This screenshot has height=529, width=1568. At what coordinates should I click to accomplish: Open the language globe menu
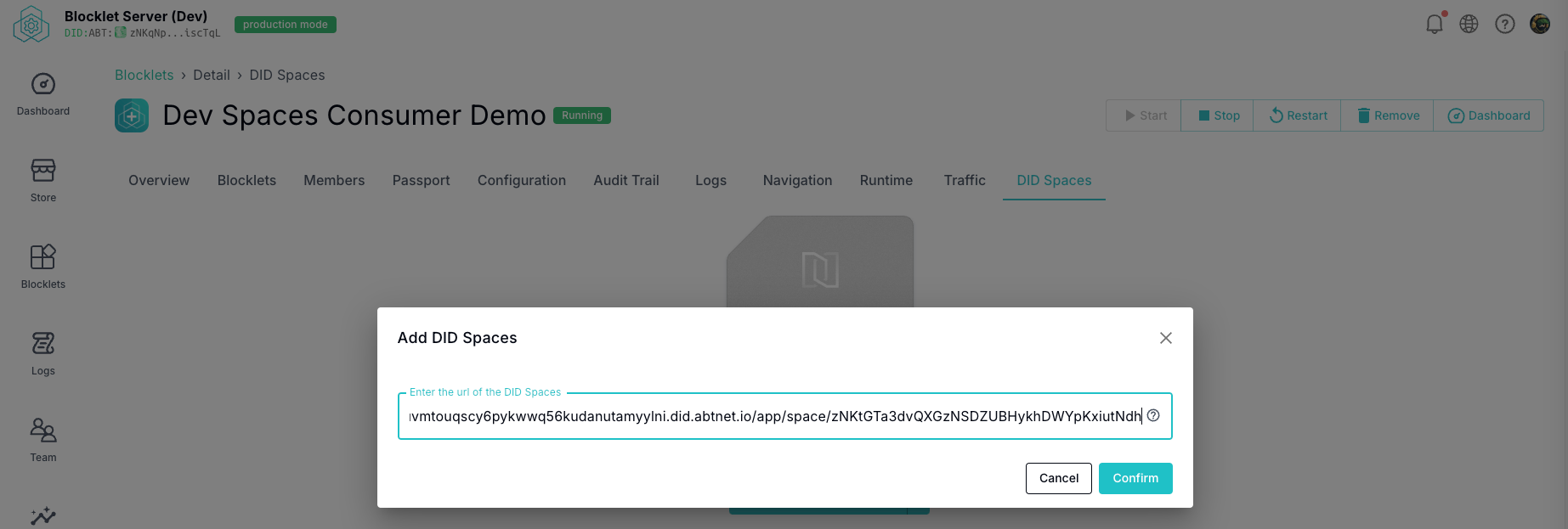(x=1469, y=24)
